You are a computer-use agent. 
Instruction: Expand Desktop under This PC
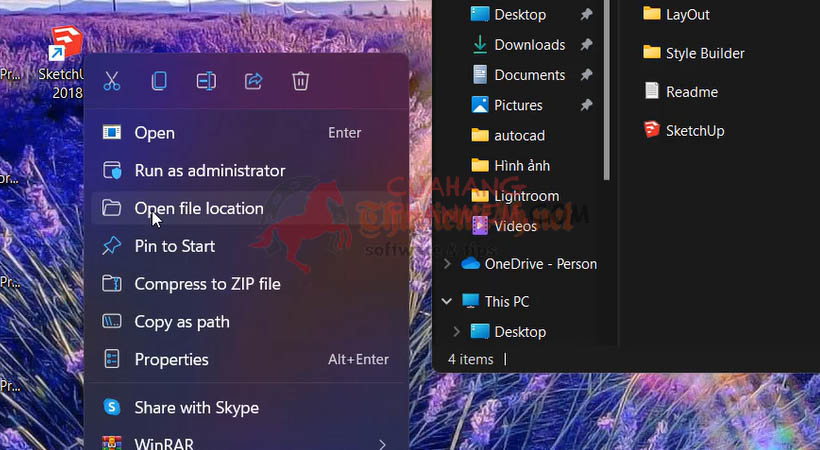tap(456, 332)
